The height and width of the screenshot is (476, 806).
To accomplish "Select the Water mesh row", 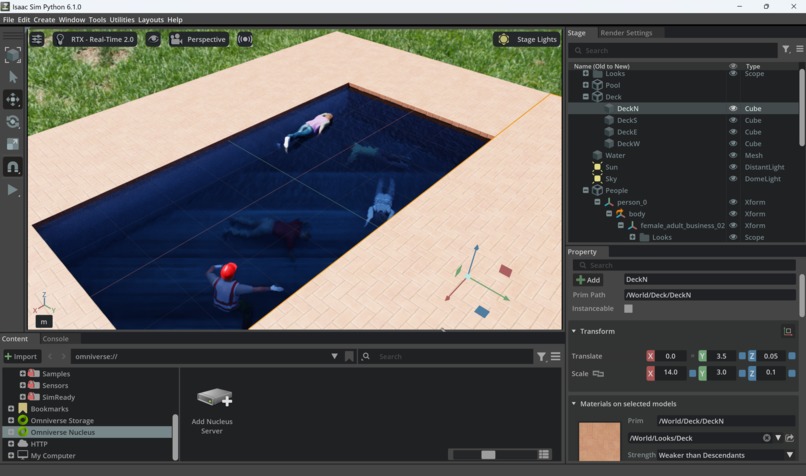I will point(683,155).
